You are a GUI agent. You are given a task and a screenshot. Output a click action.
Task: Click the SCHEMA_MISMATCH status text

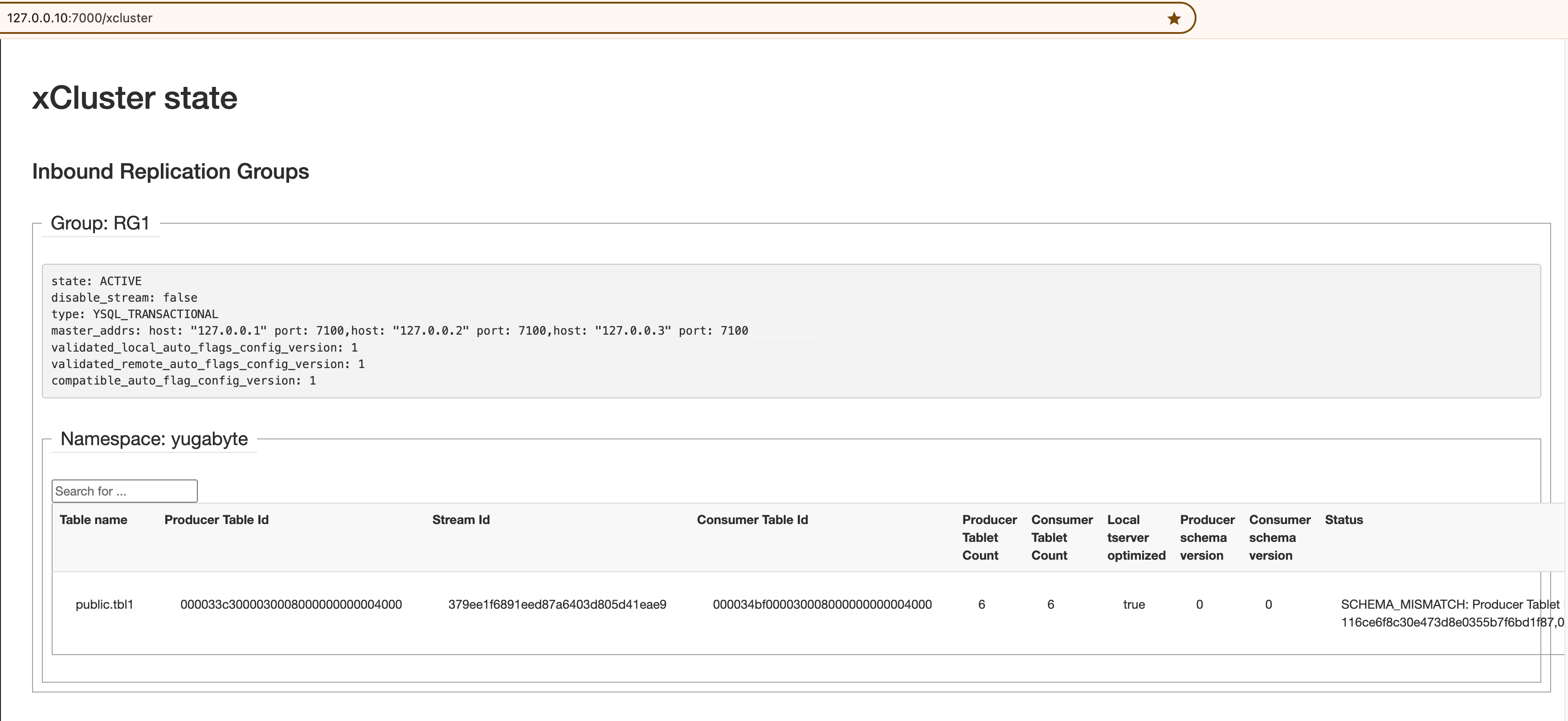[1452, 613]
